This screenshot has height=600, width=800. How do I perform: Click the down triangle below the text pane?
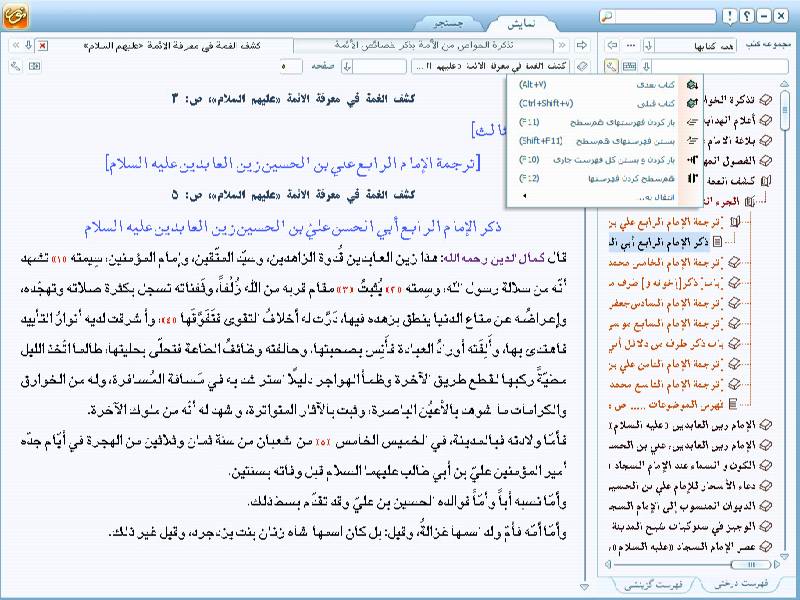click(585, 587)
